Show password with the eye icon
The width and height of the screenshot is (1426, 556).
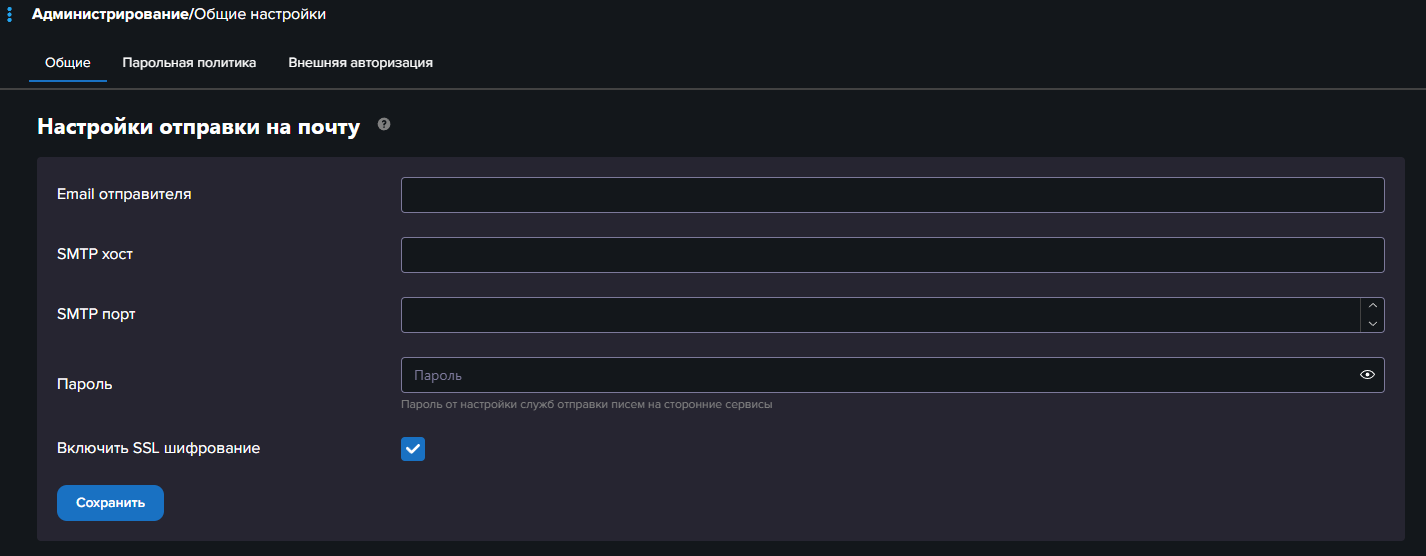pos(1368,375)
